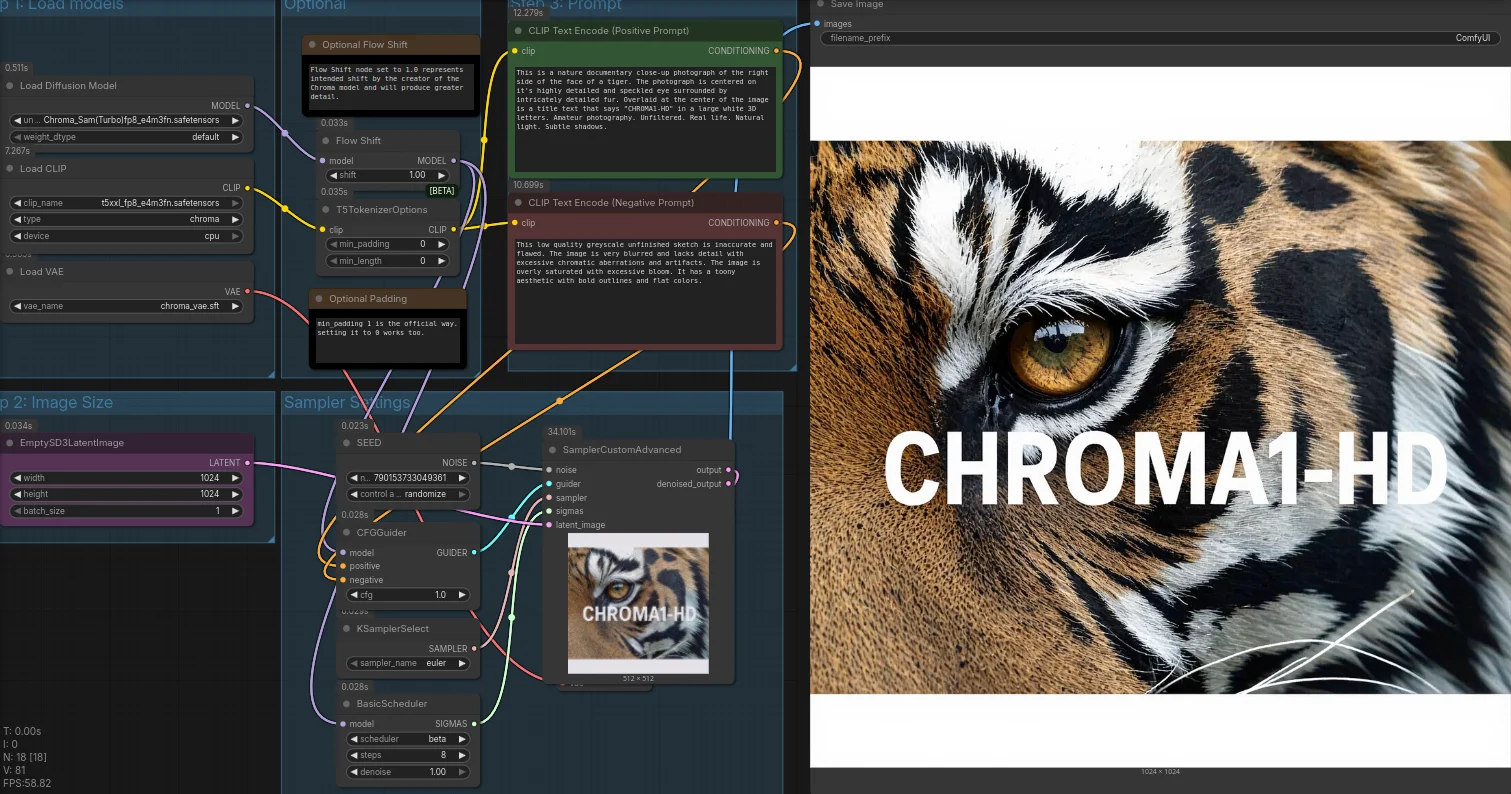This screenshot has width=1511, height=794.
Task: Open the device dropdown set to cpu
Action: [126, 236]
